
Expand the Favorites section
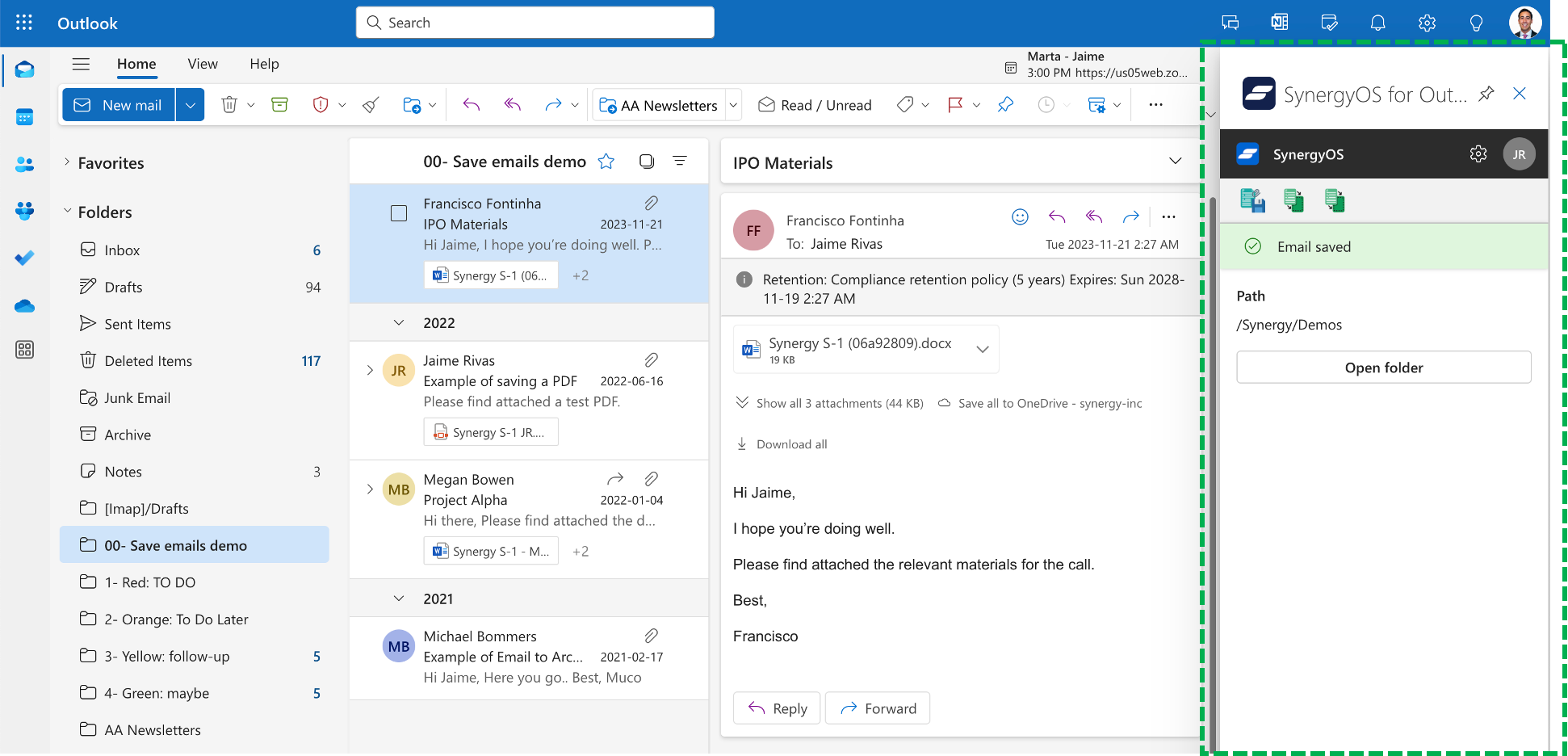tap(67, 162)
